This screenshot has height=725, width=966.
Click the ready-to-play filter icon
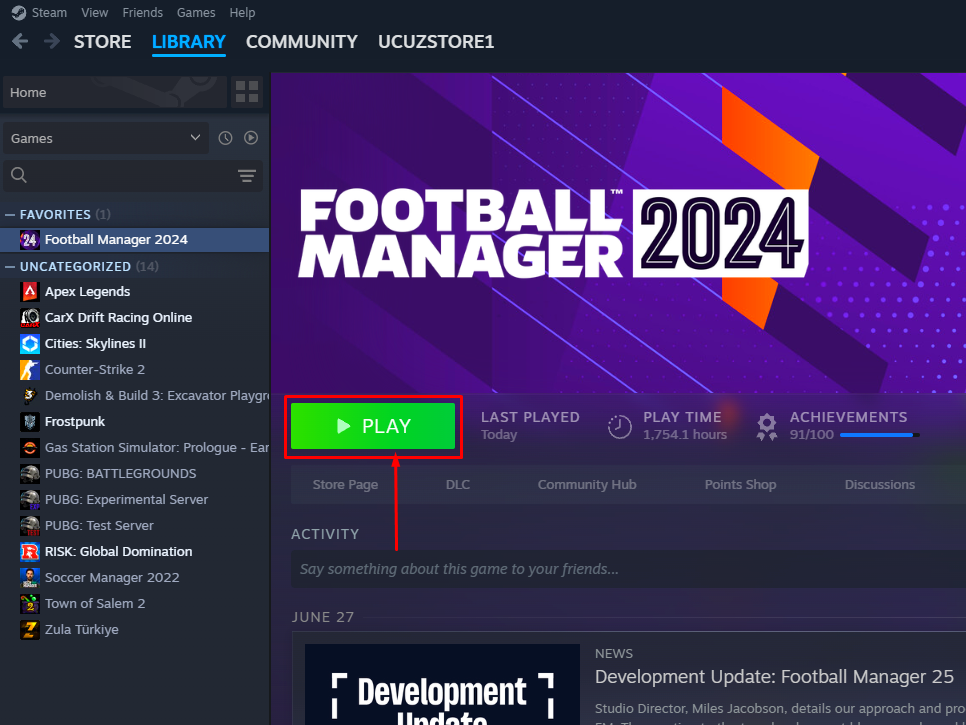[251, 138]
